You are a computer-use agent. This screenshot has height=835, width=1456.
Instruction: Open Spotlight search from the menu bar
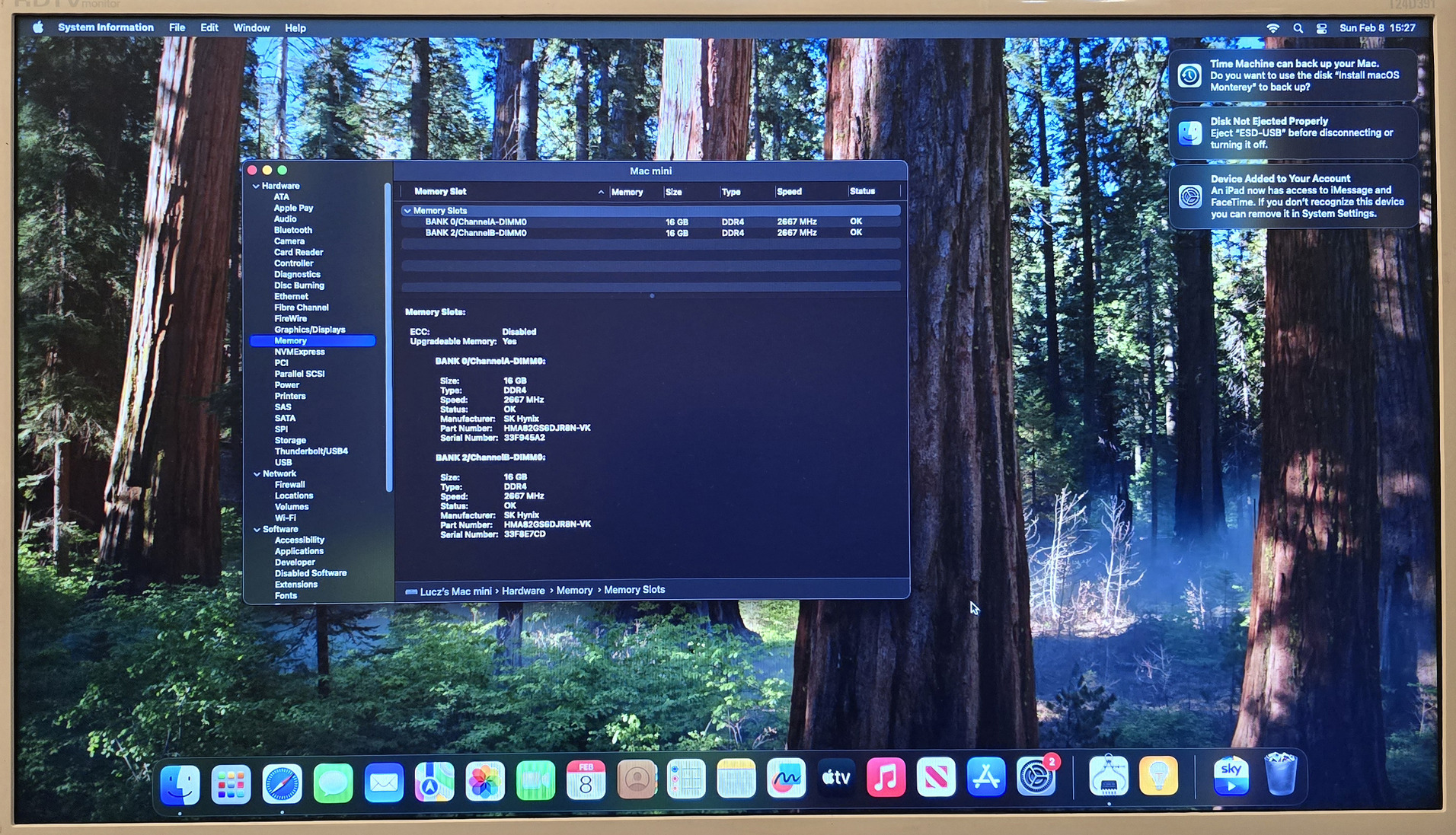pos(1298,28)
